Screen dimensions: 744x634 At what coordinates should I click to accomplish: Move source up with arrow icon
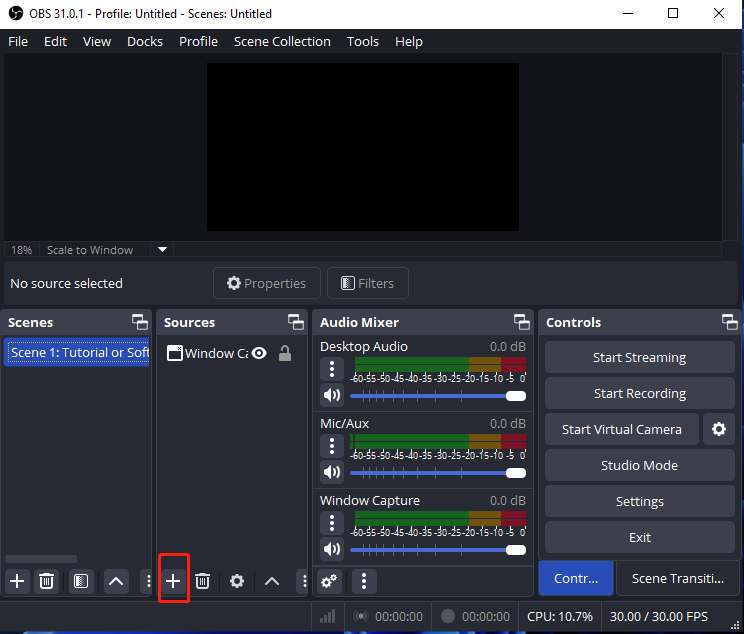(x=271, y=581)
